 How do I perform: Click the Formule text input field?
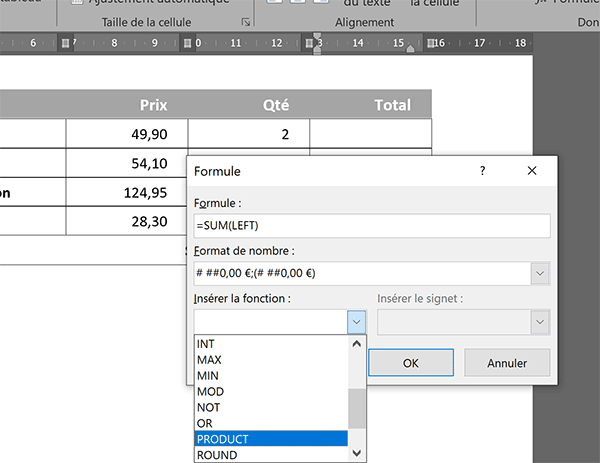(x=372, y=226)
